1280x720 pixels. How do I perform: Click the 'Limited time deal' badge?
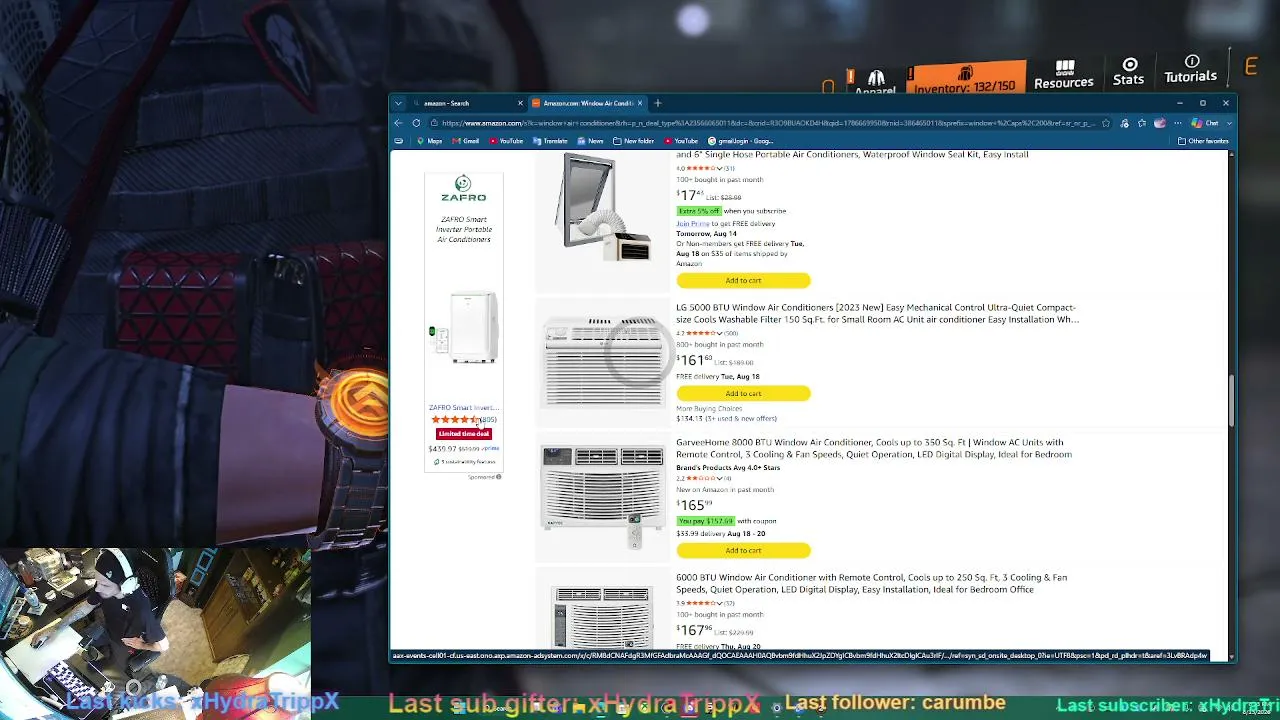464,434
